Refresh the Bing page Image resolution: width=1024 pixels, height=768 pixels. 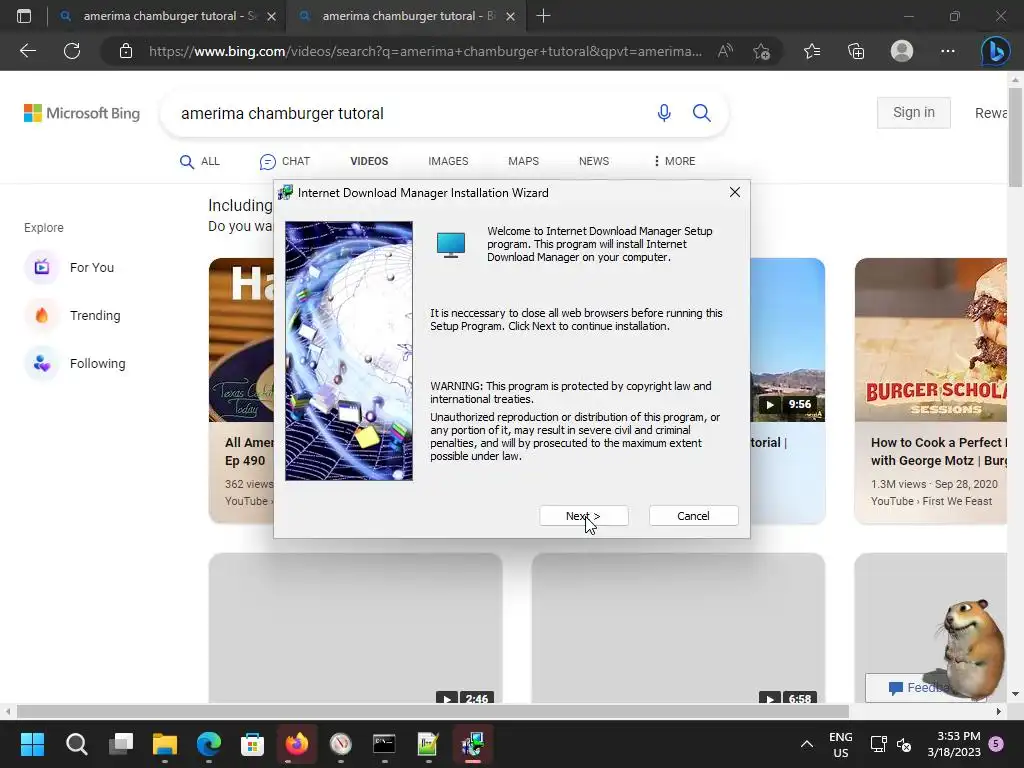tap(72, 51)
